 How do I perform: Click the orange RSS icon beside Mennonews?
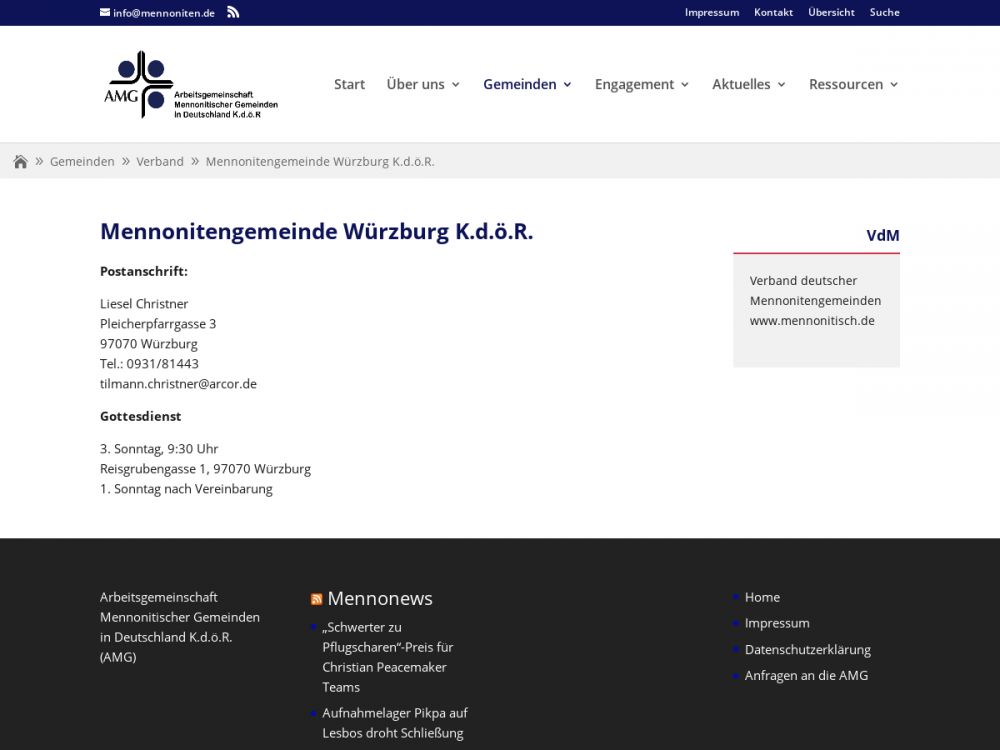pos(316,599)
